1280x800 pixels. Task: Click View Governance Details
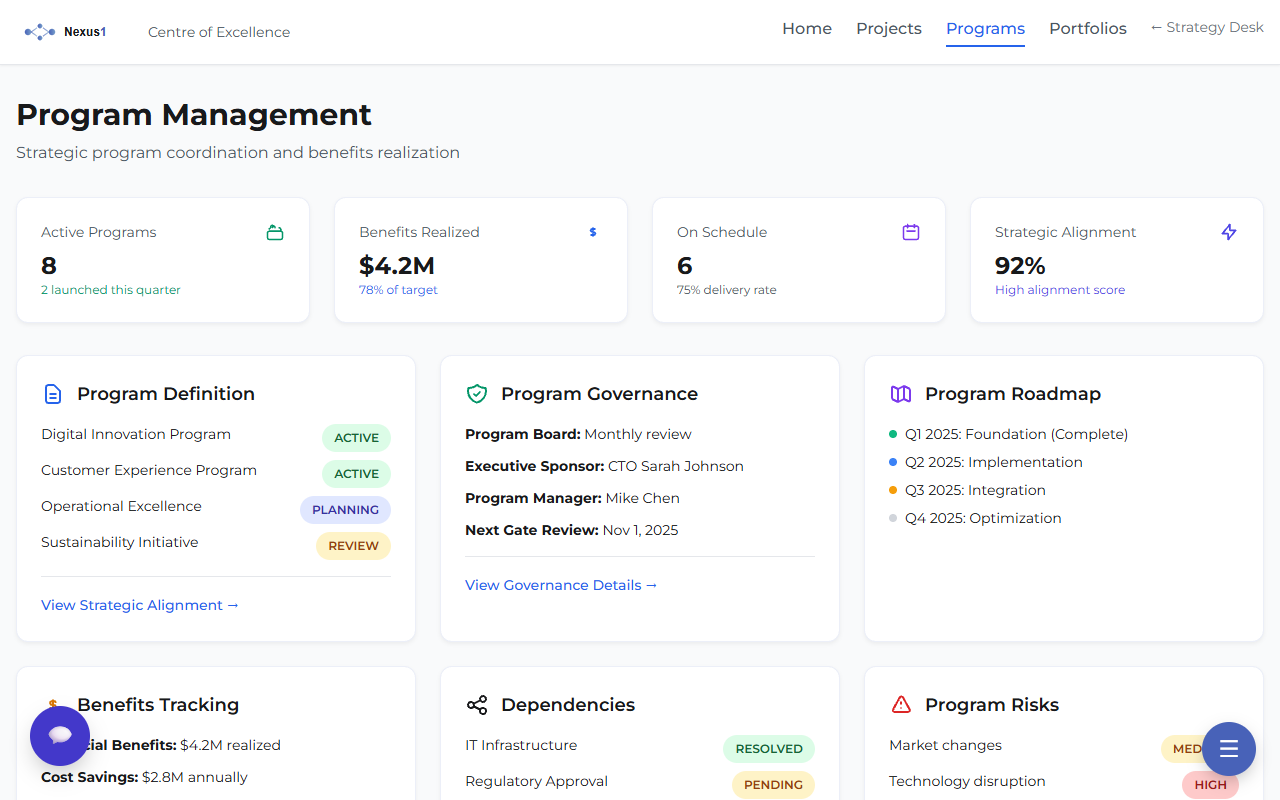click(561, 585)
